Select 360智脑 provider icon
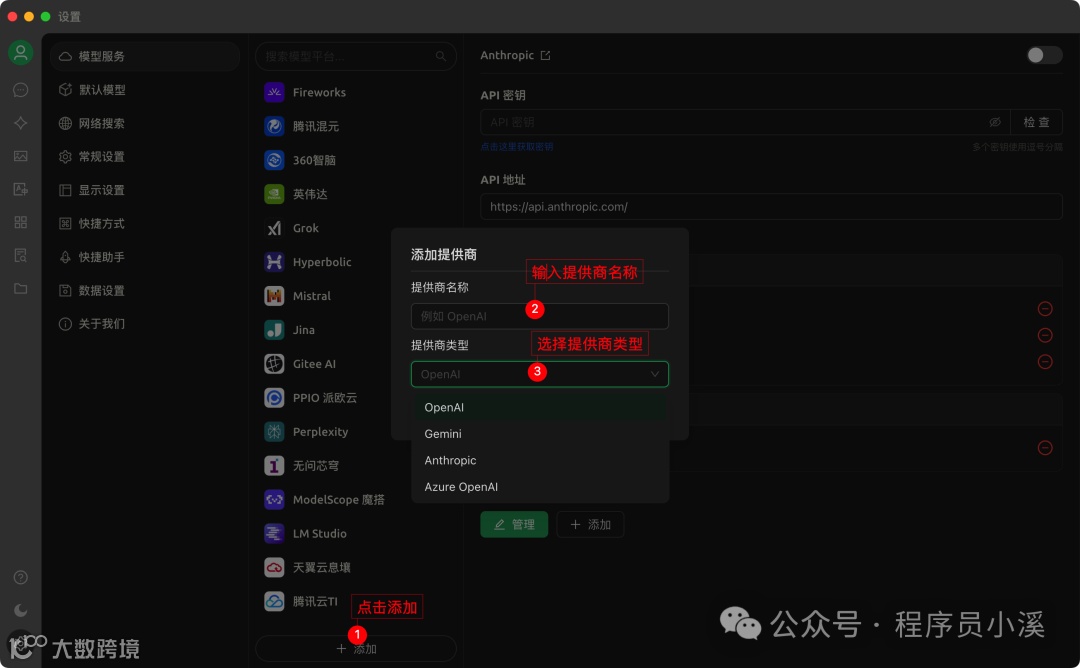This screenshot has width=1080, height=668. (274, 160)
